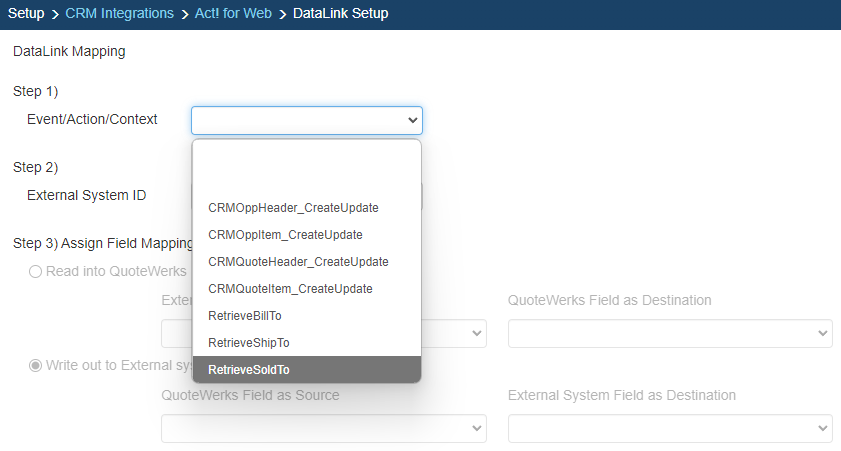The image size is (841, 451).
Task: Select the Read into QuoteWerks radio button
Action: pos(36,271)
